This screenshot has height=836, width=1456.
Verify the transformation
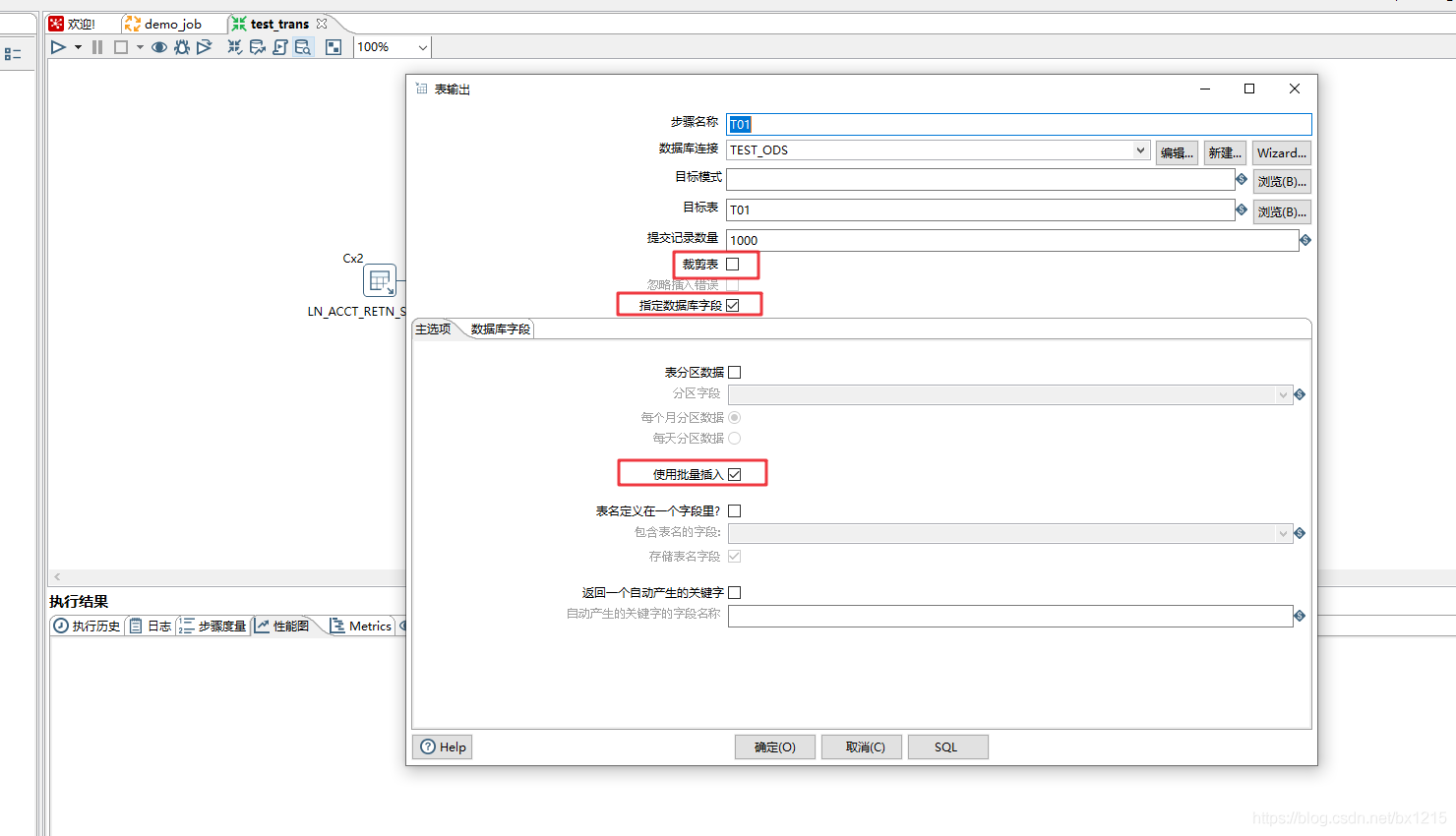(235, 47)
